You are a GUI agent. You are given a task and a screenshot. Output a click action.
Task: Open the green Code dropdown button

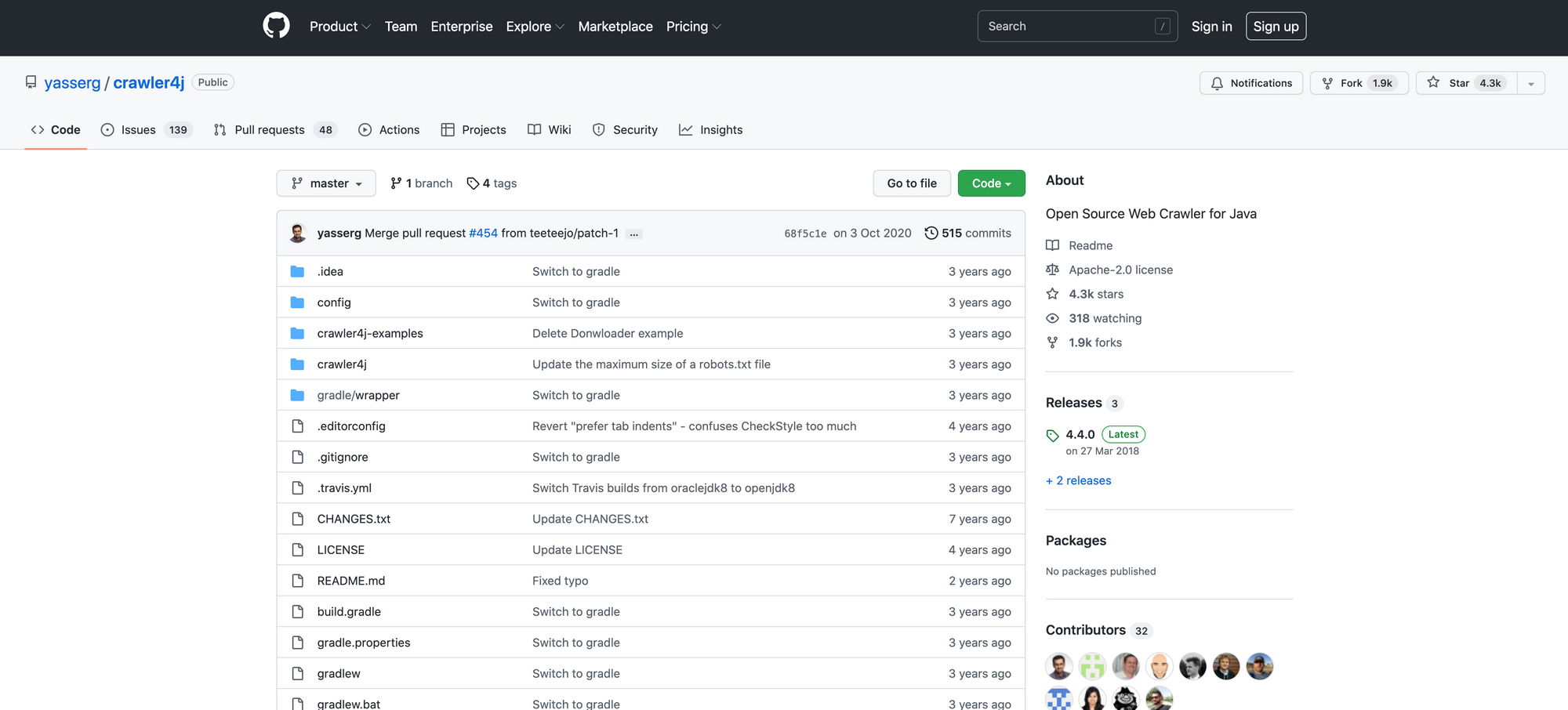pyautogui.click(x=991, y=183)
